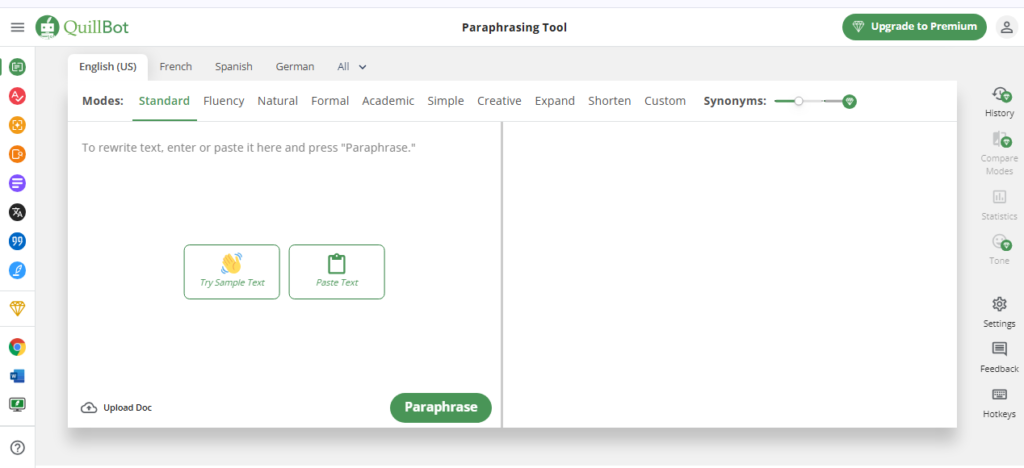1024x468 pixels.
Task: Click Upgrade to Premium
Action: [914, 27]
